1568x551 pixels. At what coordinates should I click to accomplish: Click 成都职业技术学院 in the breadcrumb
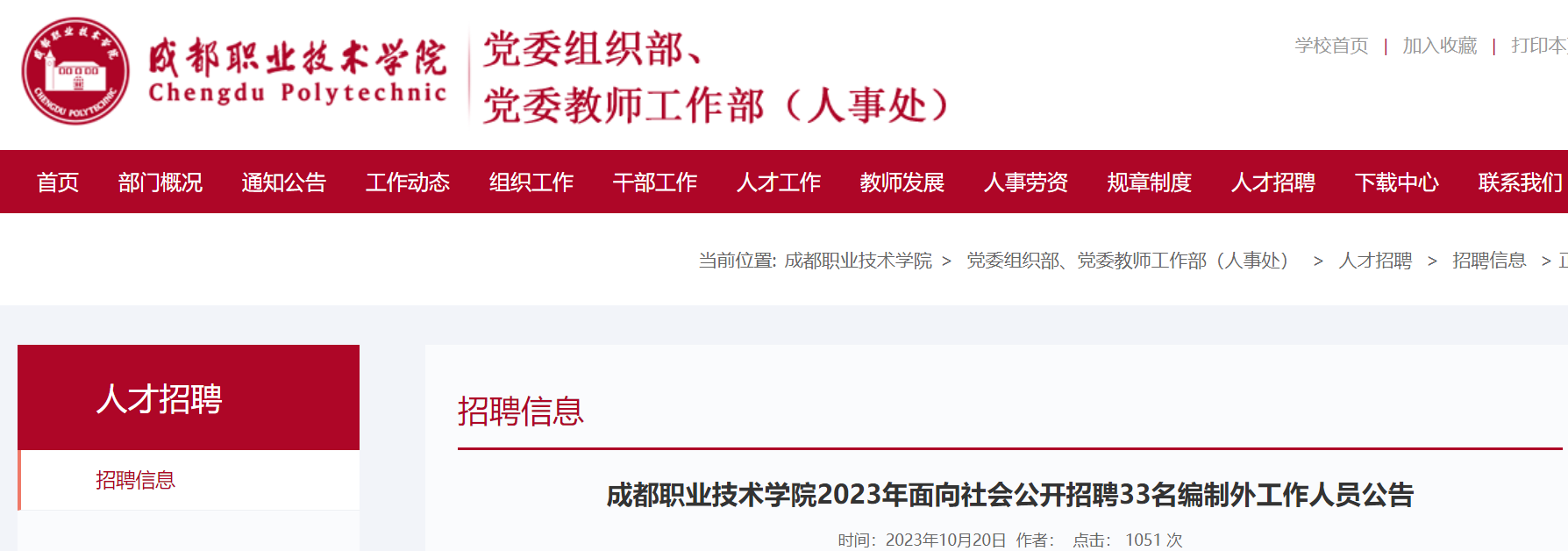(858, 261)
